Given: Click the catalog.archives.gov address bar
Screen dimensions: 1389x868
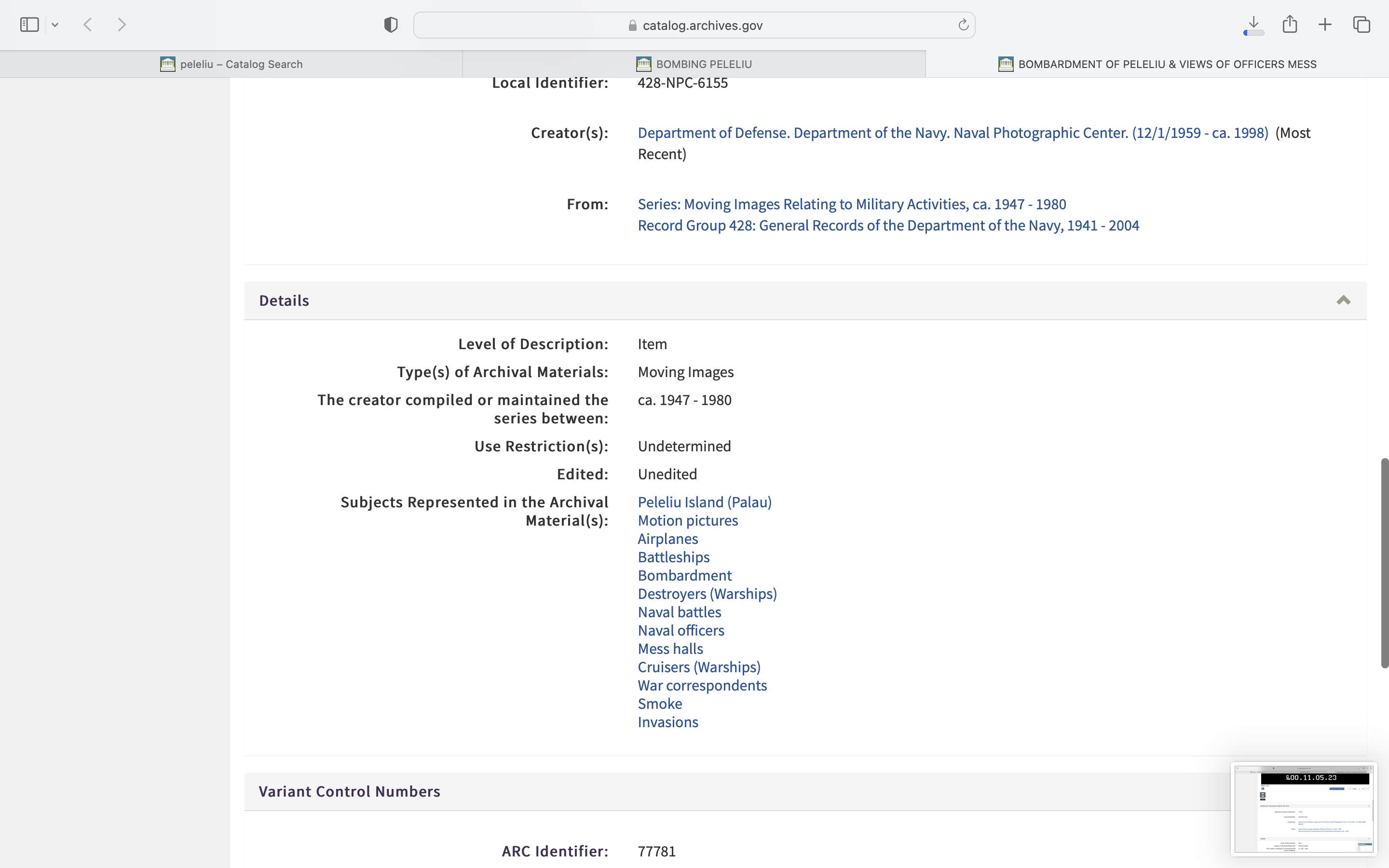Looking at the screenshot, I should 694,25.
